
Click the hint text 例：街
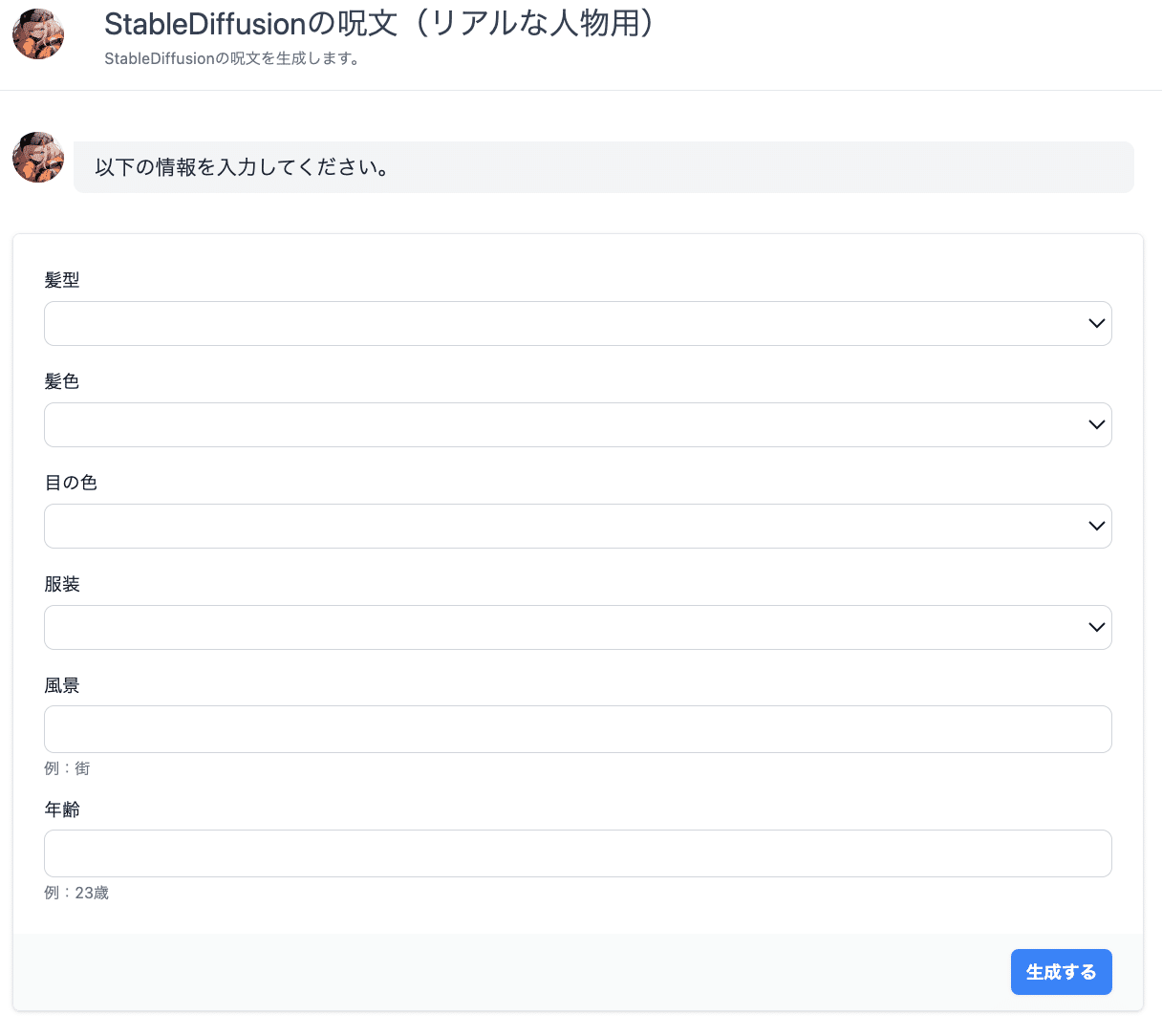coord(67,768)
